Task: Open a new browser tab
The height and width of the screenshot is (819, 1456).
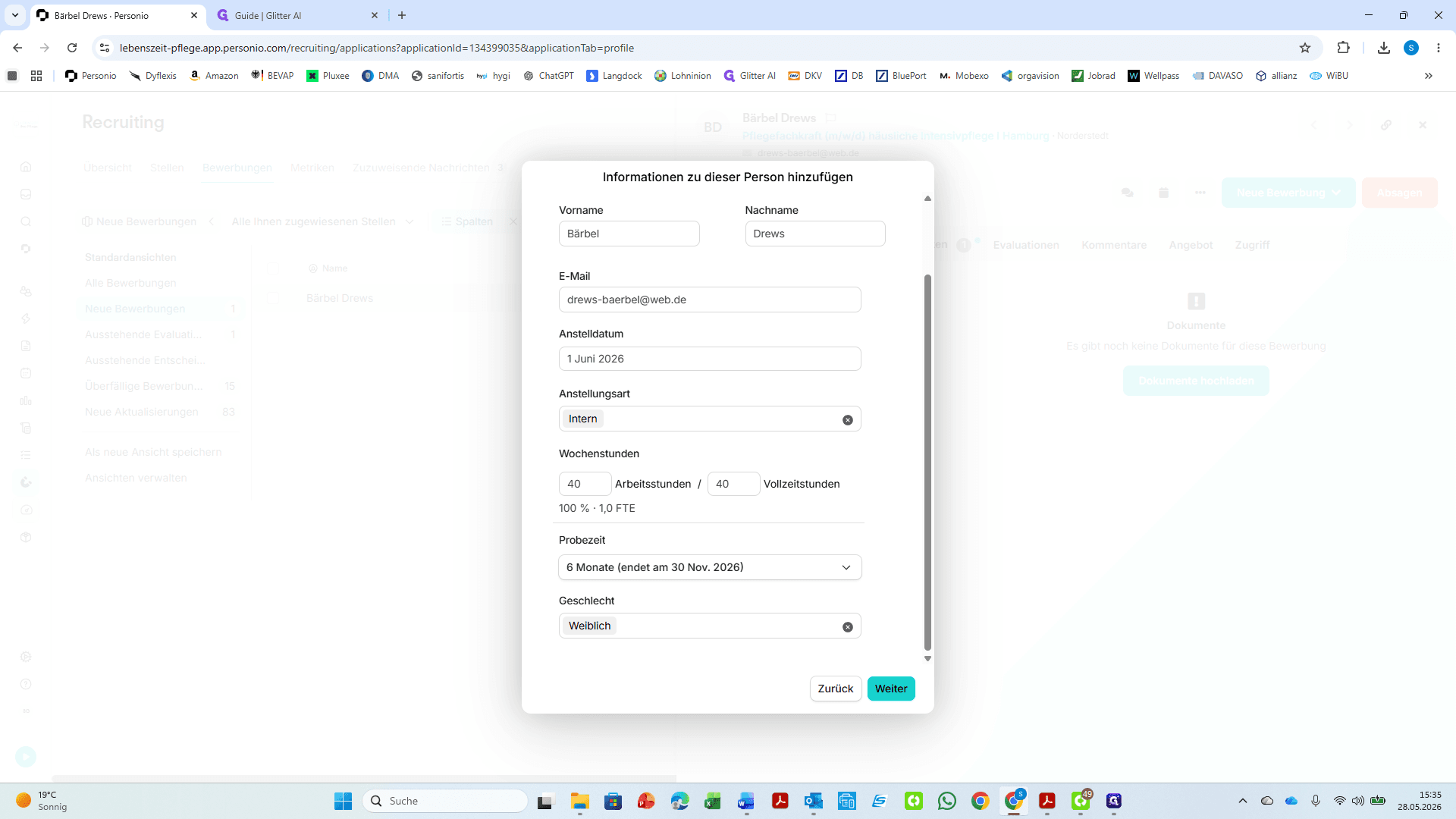Action: pos(402,15)
